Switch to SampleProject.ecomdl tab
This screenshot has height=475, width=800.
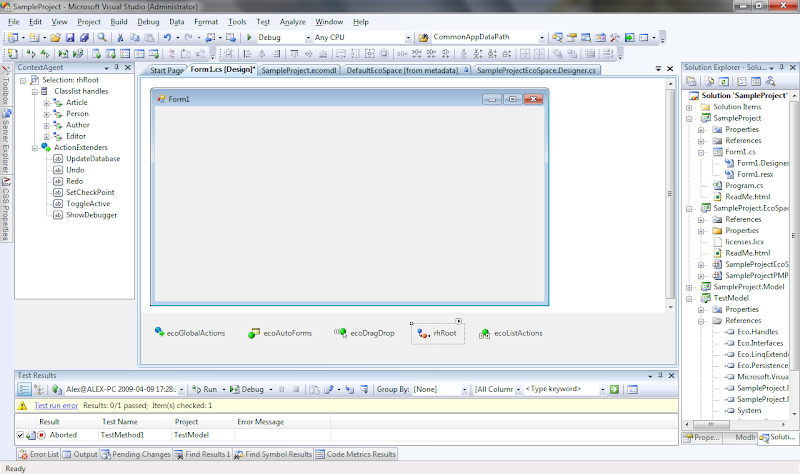299,70
